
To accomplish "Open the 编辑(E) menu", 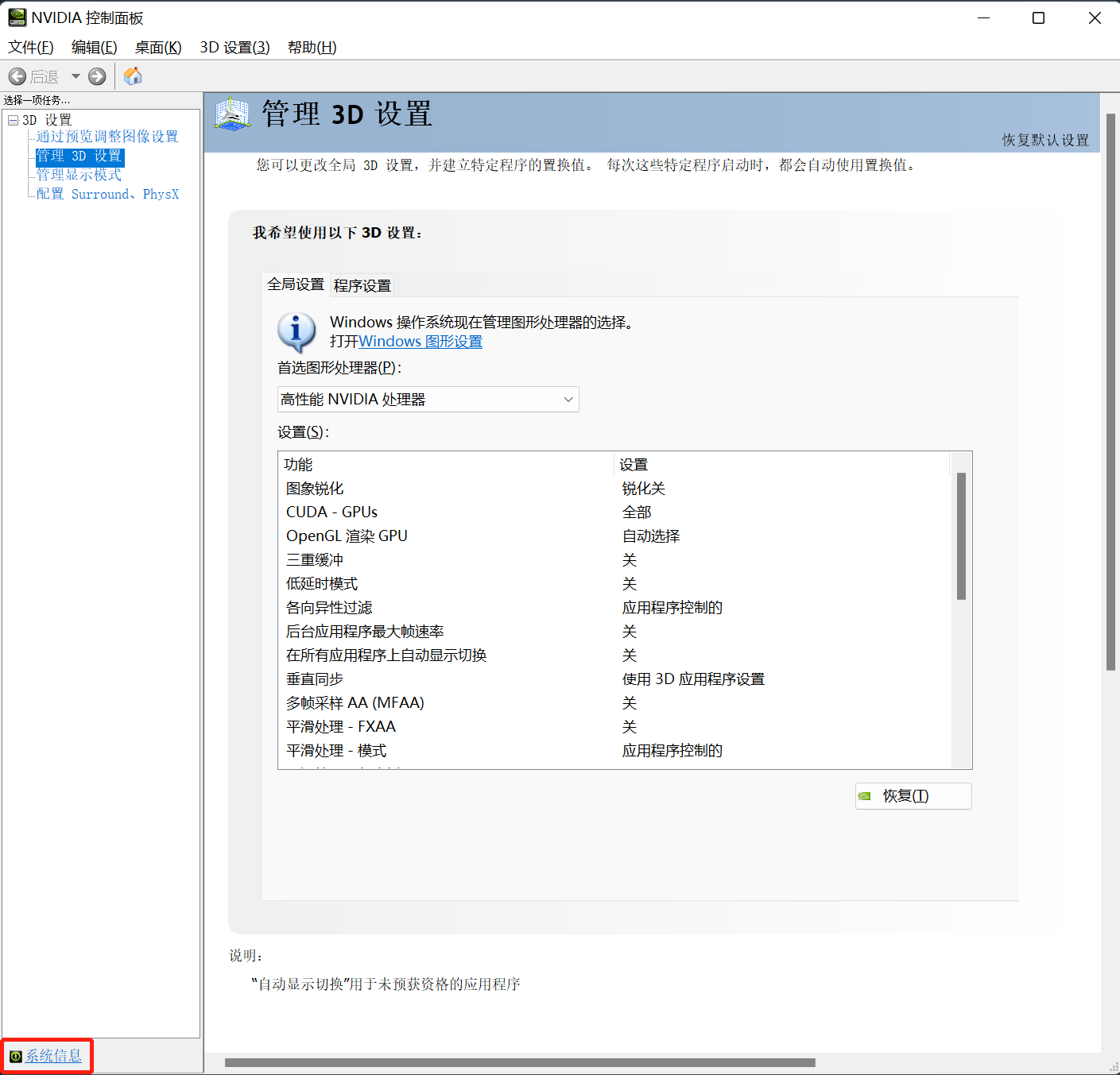I will point(94,48).
